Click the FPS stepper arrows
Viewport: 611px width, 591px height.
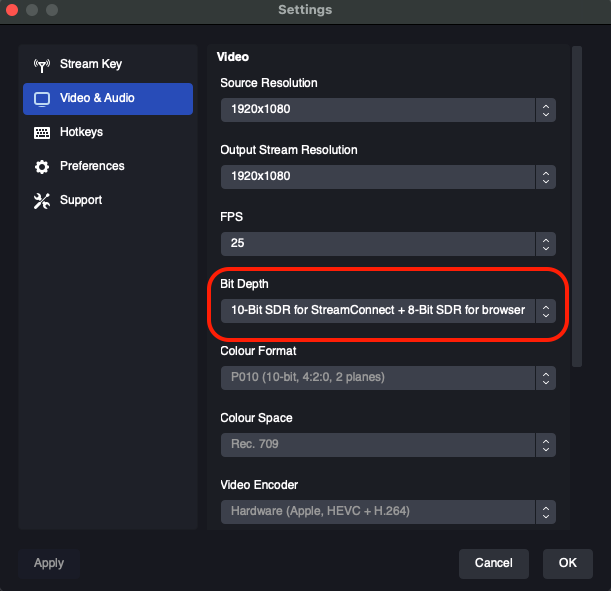coord(546,244)
